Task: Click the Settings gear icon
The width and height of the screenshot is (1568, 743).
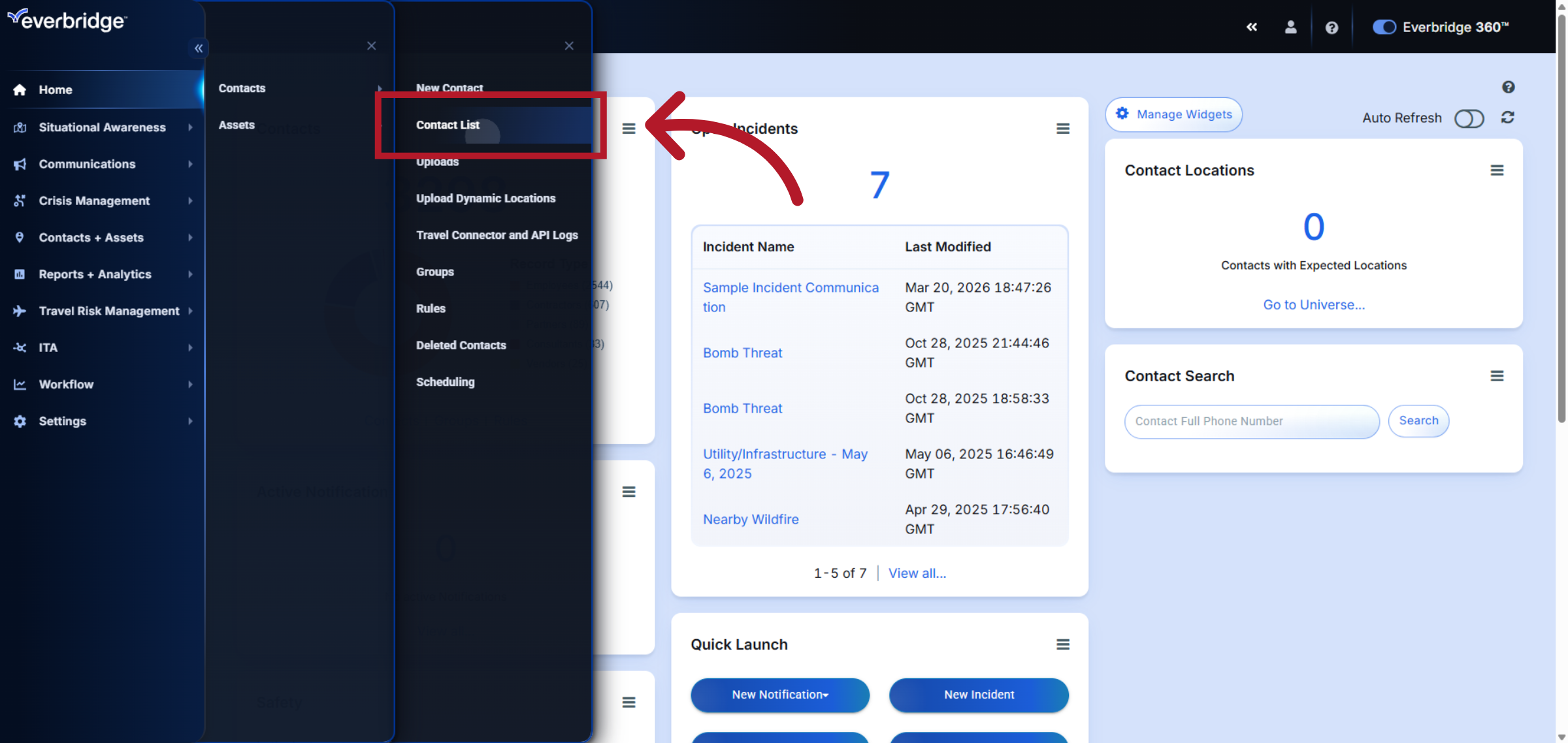Action: click(x=19, y=421)
